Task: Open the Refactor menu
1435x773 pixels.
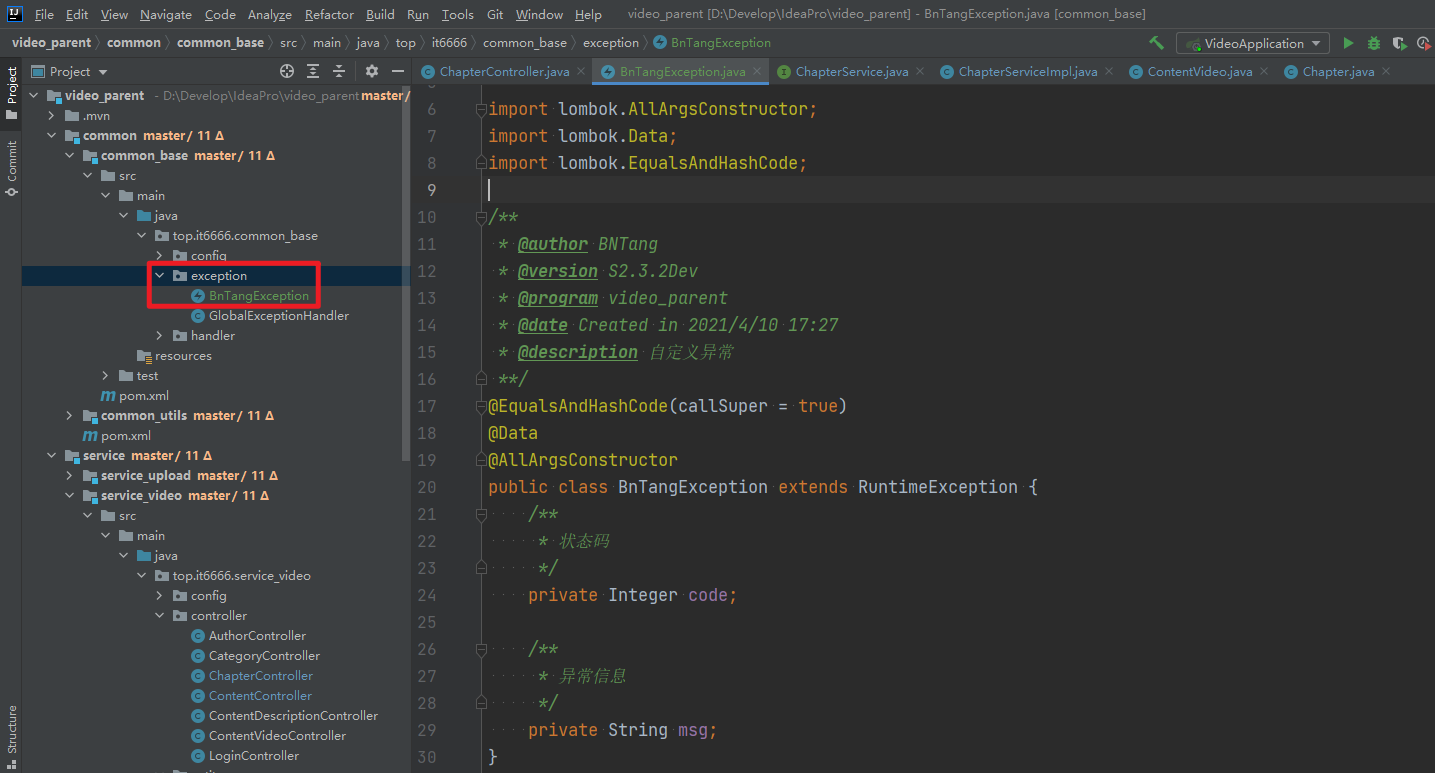Action: (329, 14)
